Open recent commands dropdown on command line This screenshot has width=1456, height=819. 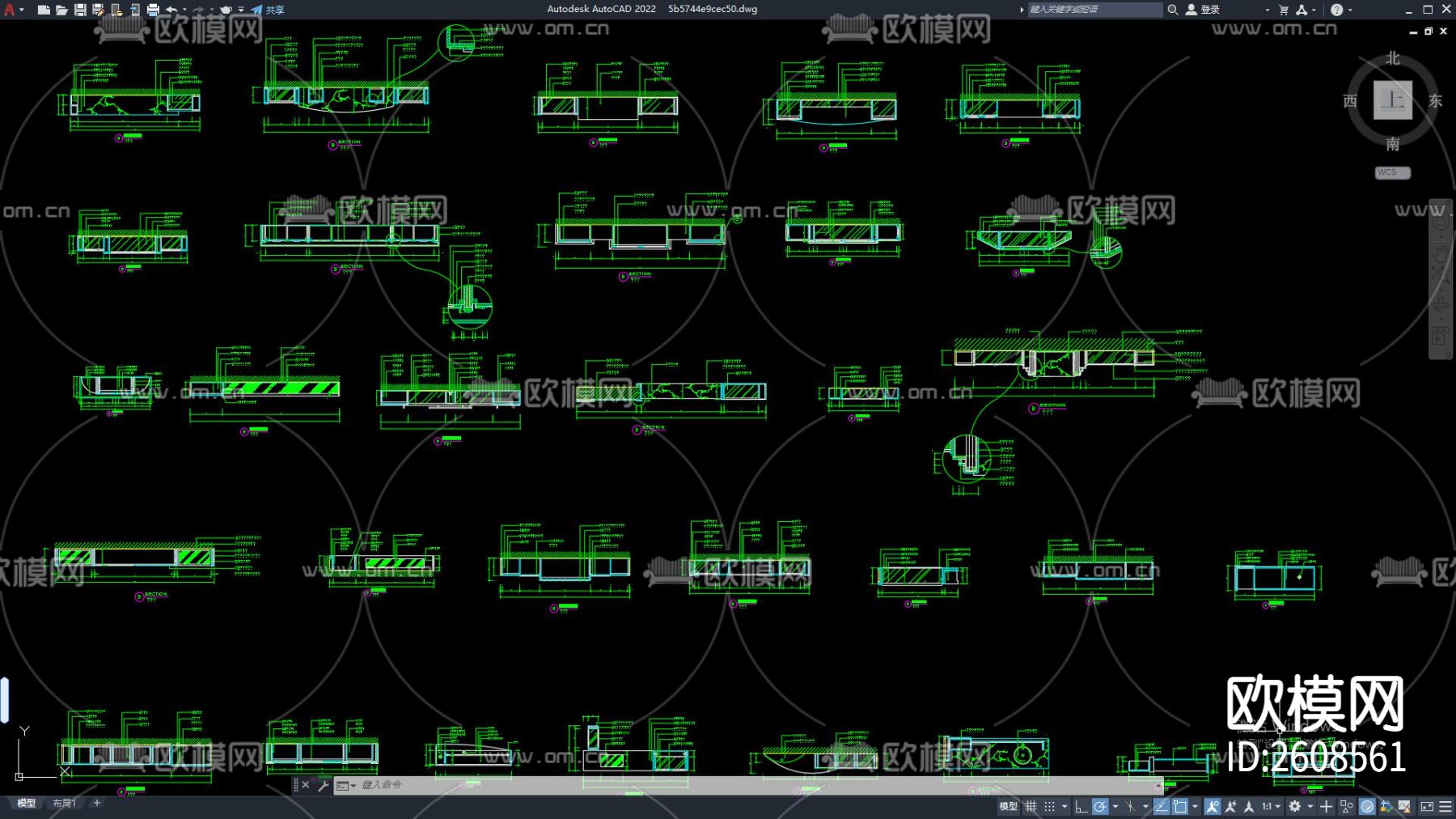click(x=345, y=785)
